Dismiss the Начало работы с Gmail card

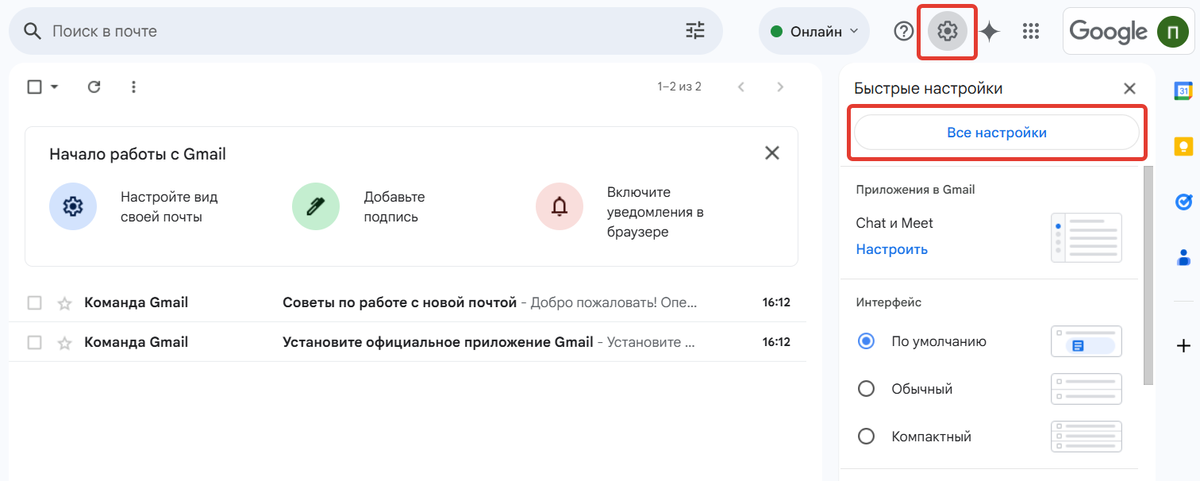[772, 153]
